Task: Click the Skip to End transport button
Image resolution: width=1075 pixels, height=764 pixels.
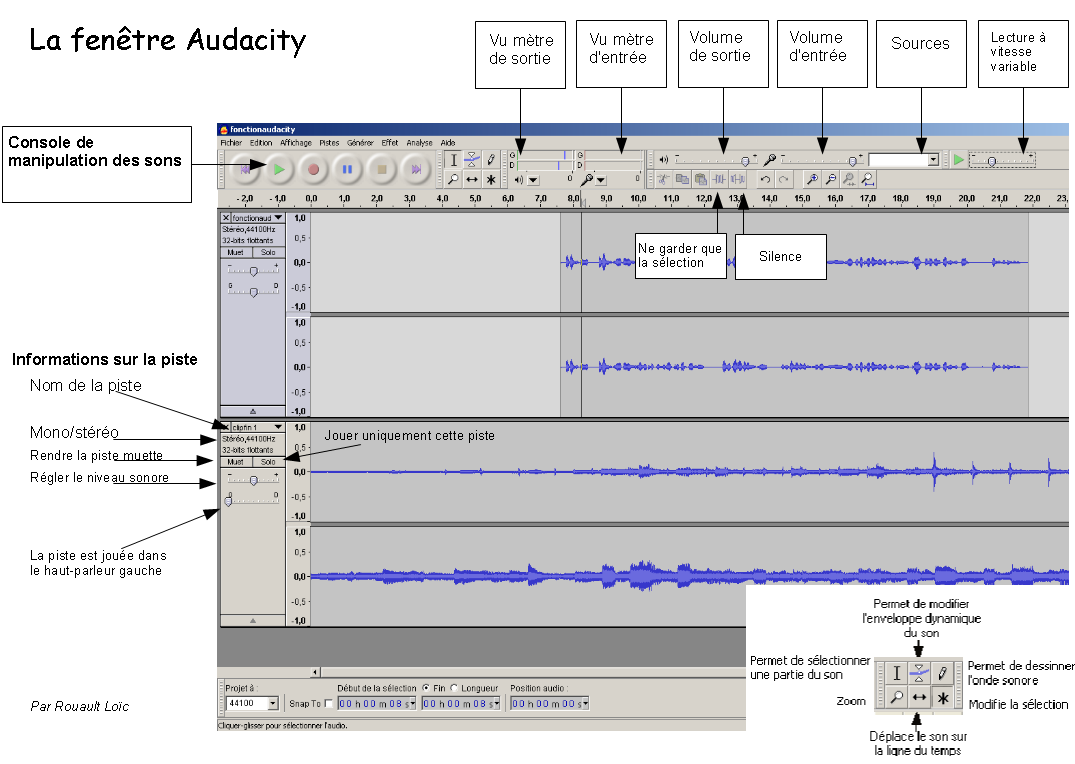Action: click(x=416, y=169)
